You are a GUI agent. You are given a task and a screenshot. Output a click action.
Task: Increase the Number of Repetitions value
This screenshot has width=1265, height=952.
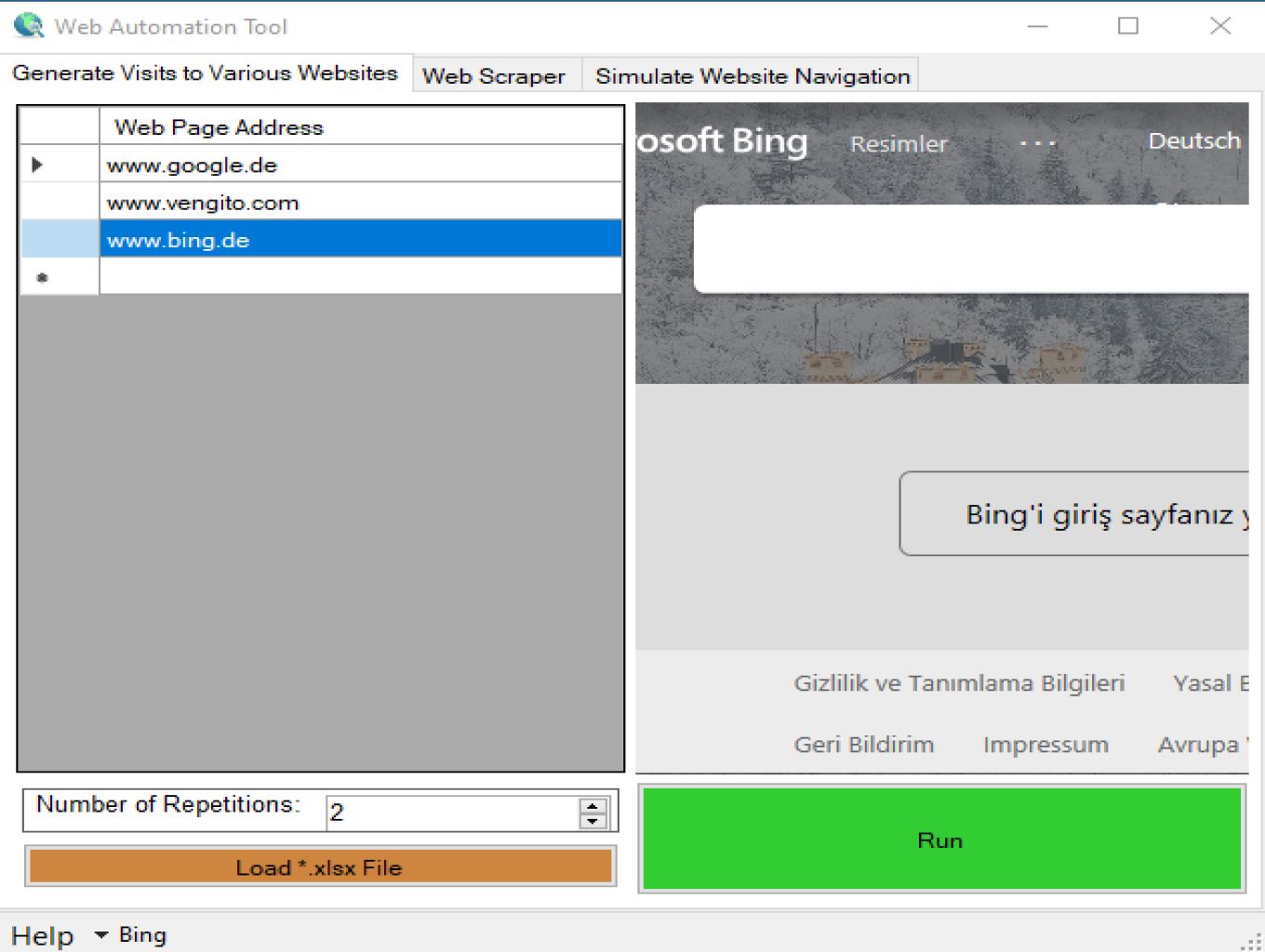point(593,805)
